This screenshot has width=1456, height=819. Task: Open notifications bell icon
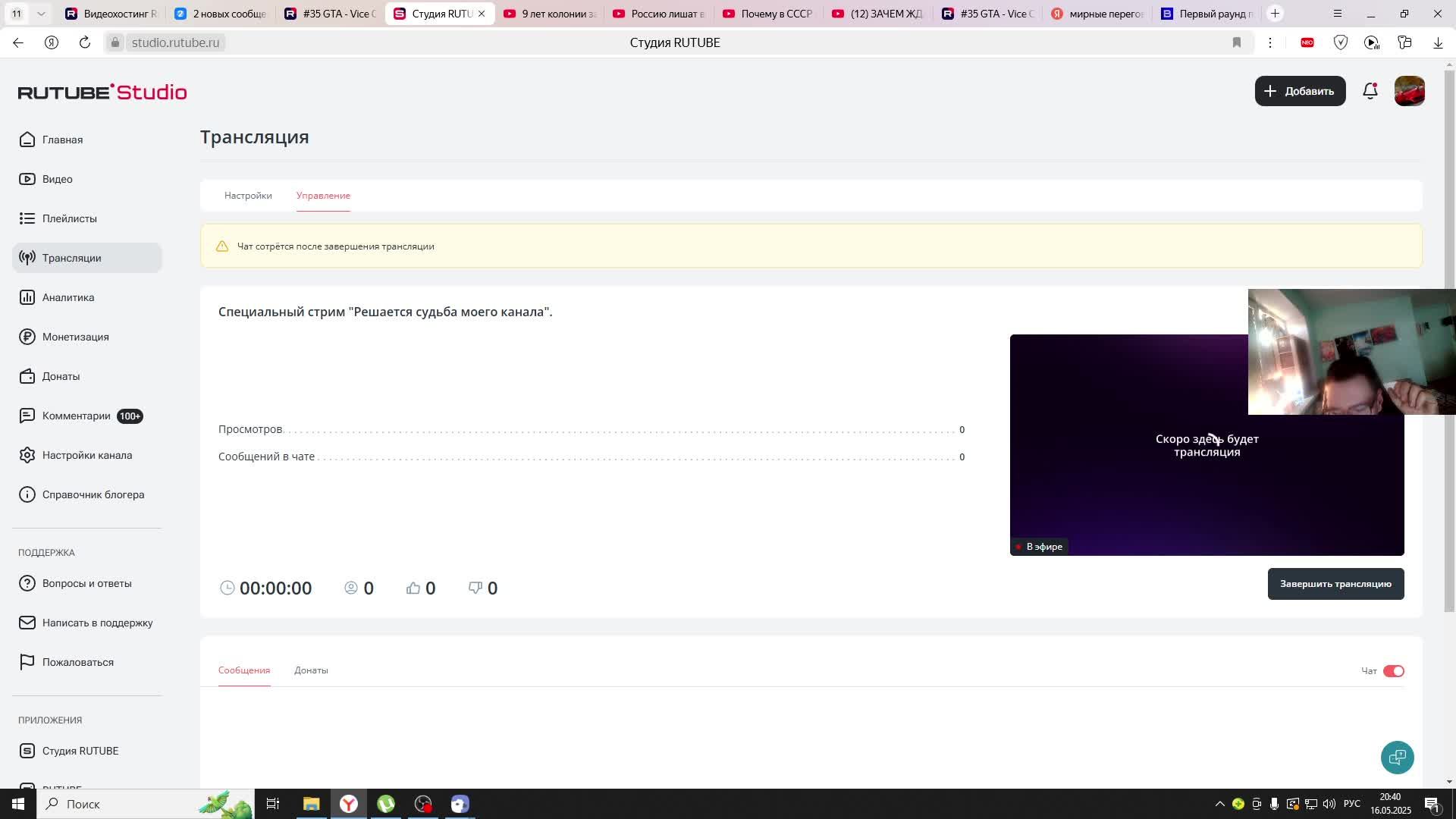click(1370, 91)
